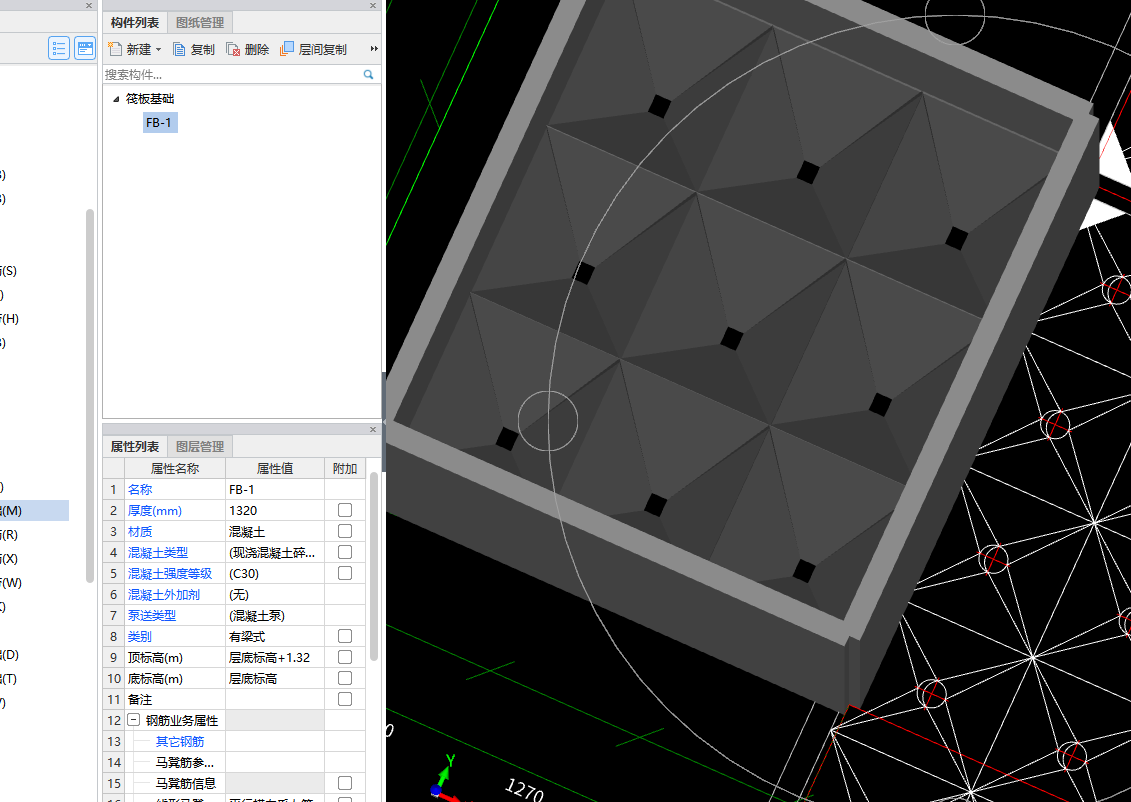This screenshot has height=802, width=1131.
Task: Click the left navigation panel scrollbar
Action: click(x=89, y=395)
